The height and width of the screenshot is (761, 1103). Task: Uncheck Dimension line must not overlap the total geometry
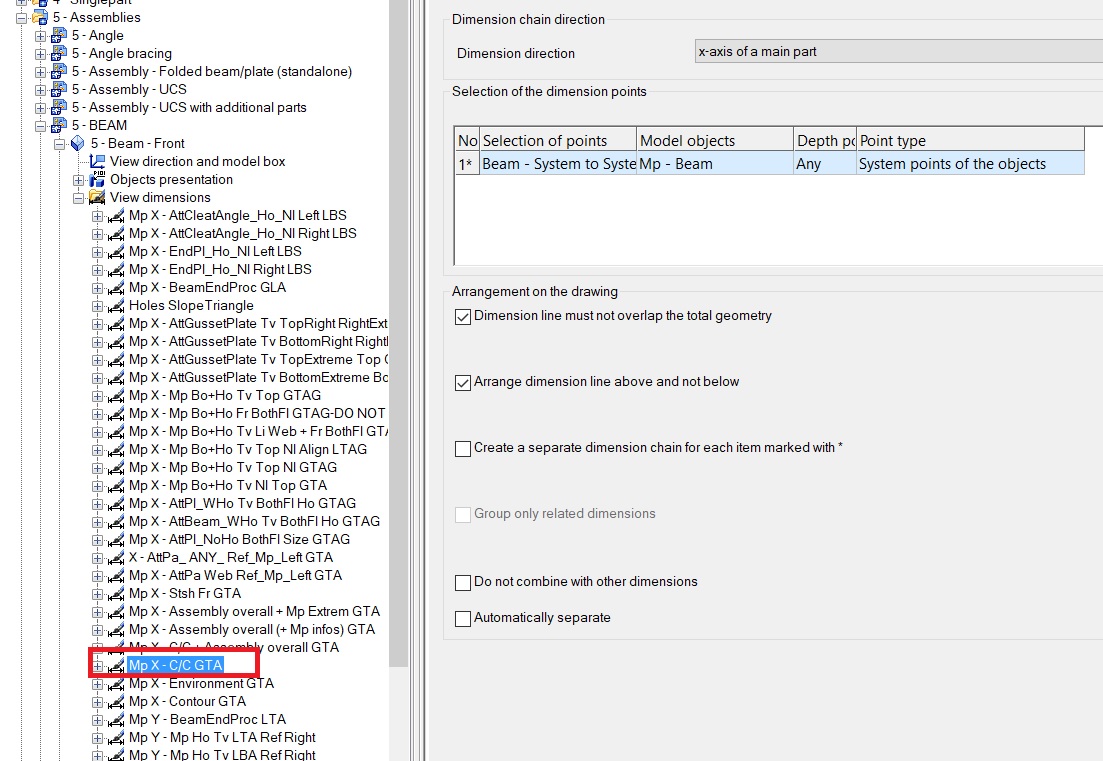pyautogui.click(x=463, y=316)
